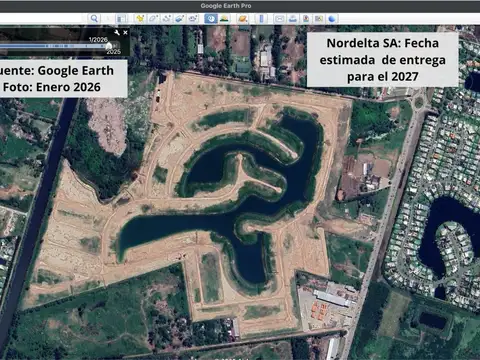
Task: Click View in Google Maps icon
Action: point(319,19)
